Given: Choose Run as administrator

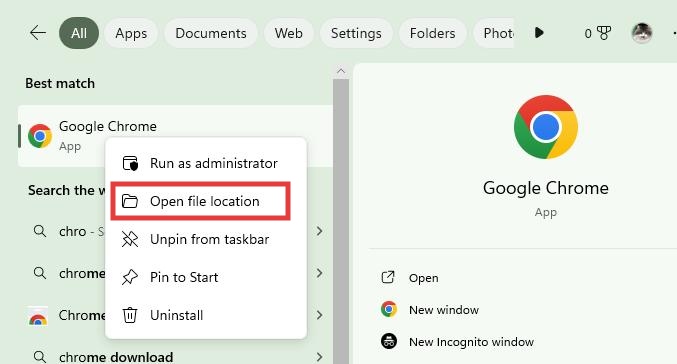Looking at the screenshot, I should pos(206,163).
